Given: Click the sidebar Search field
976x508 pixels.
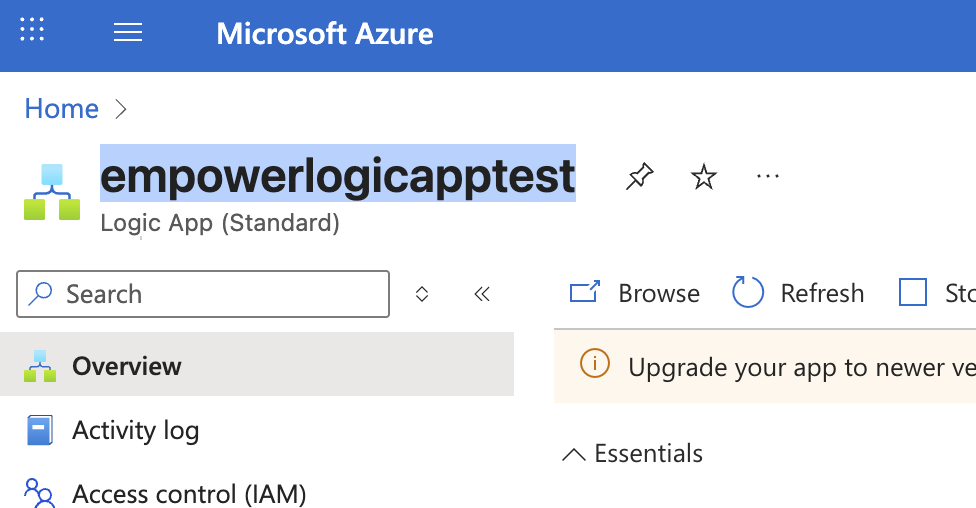Looking at the screenshot, I should pos(203,294).
